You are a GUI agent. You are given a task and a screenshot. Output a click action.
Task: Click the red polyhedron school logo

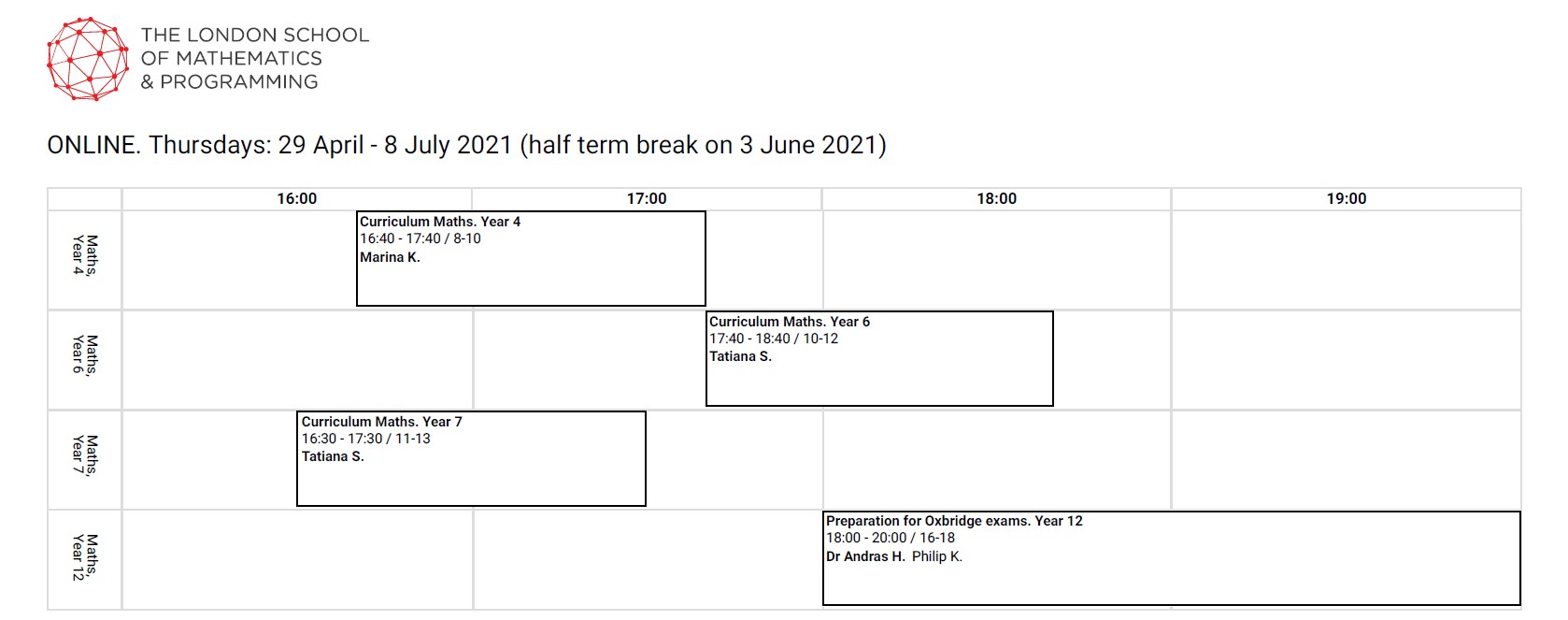[x=88, y=59]
